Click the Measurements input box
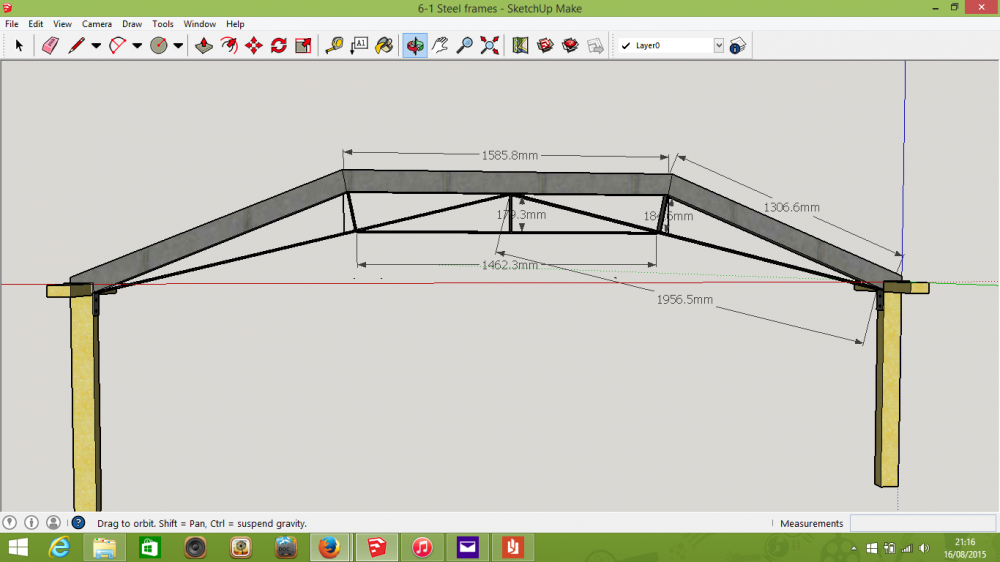Viewport: 1000px width, 562px height. tap(923, 523)
